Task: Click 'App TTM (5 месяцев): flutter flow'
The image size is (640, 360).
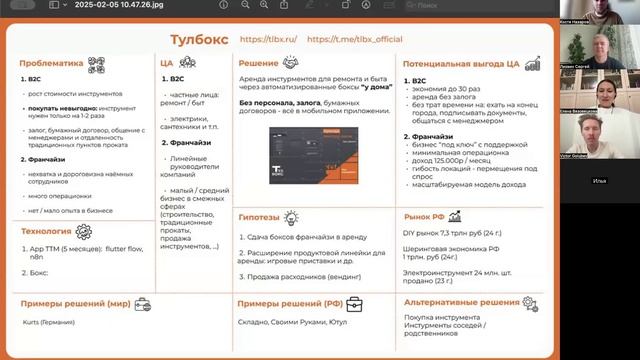Action: click(86, 249)
